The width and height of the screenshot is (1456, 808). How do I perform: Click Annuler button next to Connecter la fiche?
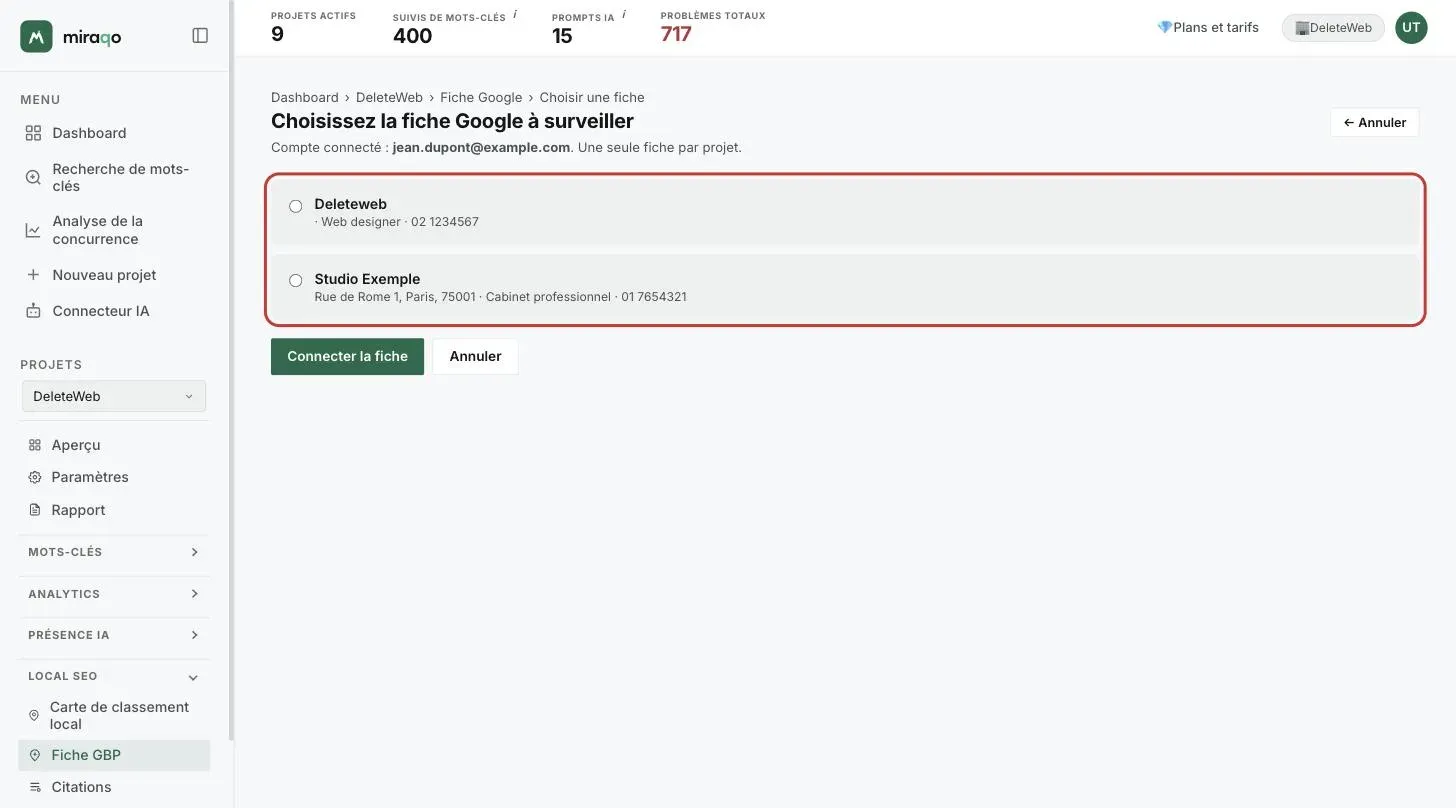pyautogui.click(x=475, y=356)
